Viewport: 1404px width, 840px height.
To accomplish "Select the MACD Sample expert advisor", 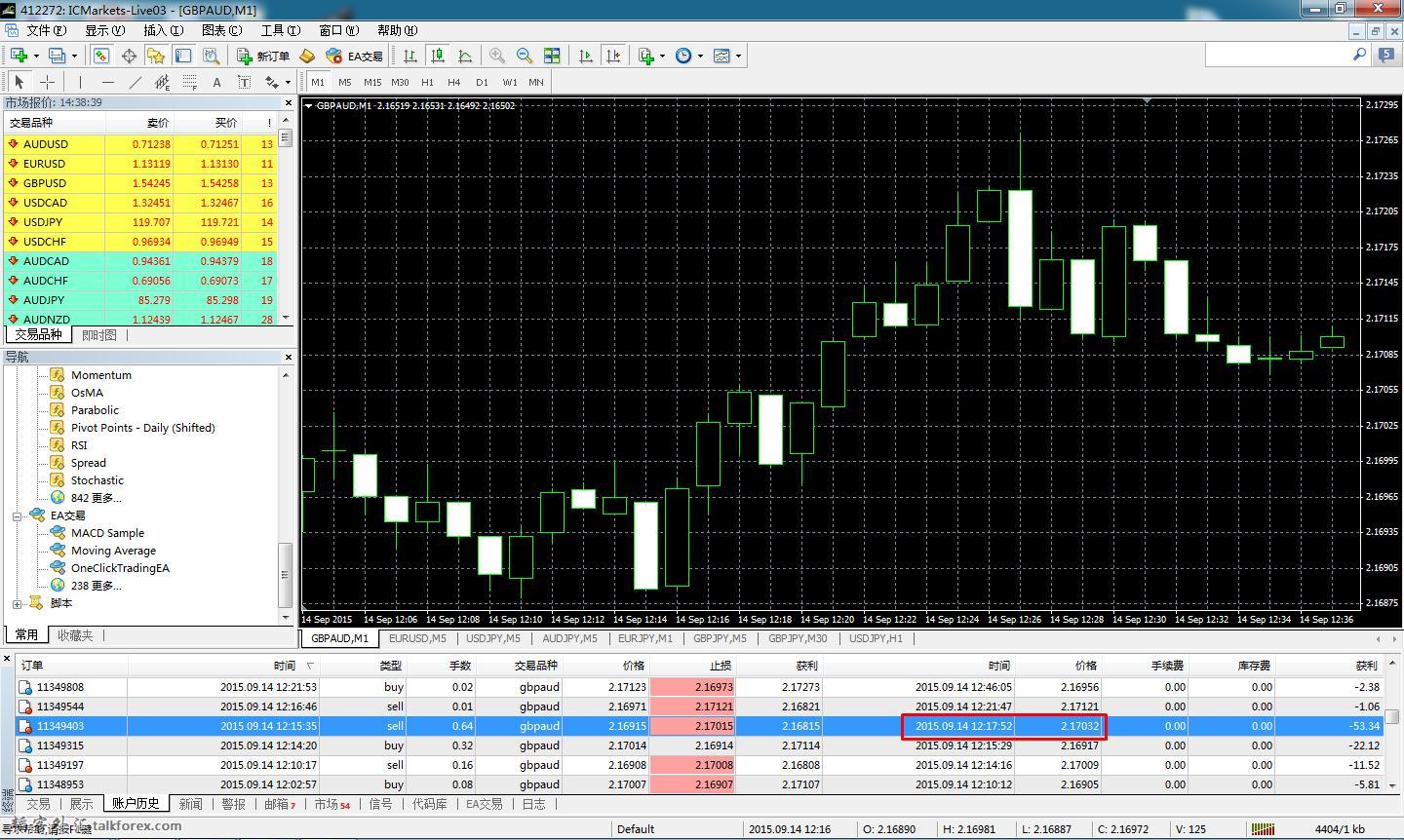I will pyautogui.click(x=107, y=533).
